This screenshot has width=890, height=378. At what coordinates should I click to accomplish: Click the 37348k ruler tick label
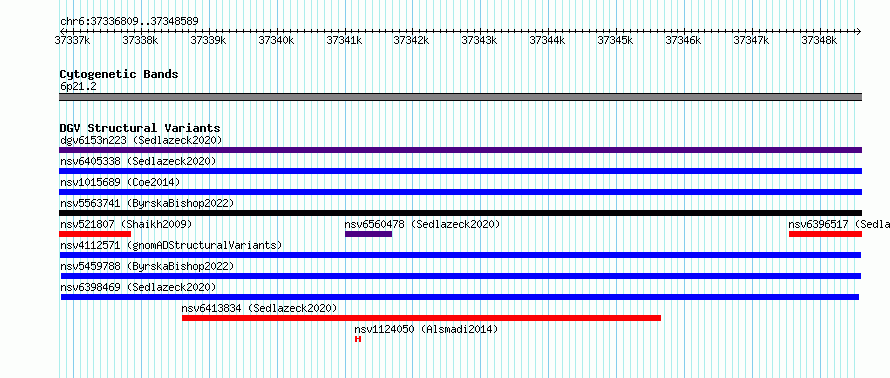pos(818,40)
